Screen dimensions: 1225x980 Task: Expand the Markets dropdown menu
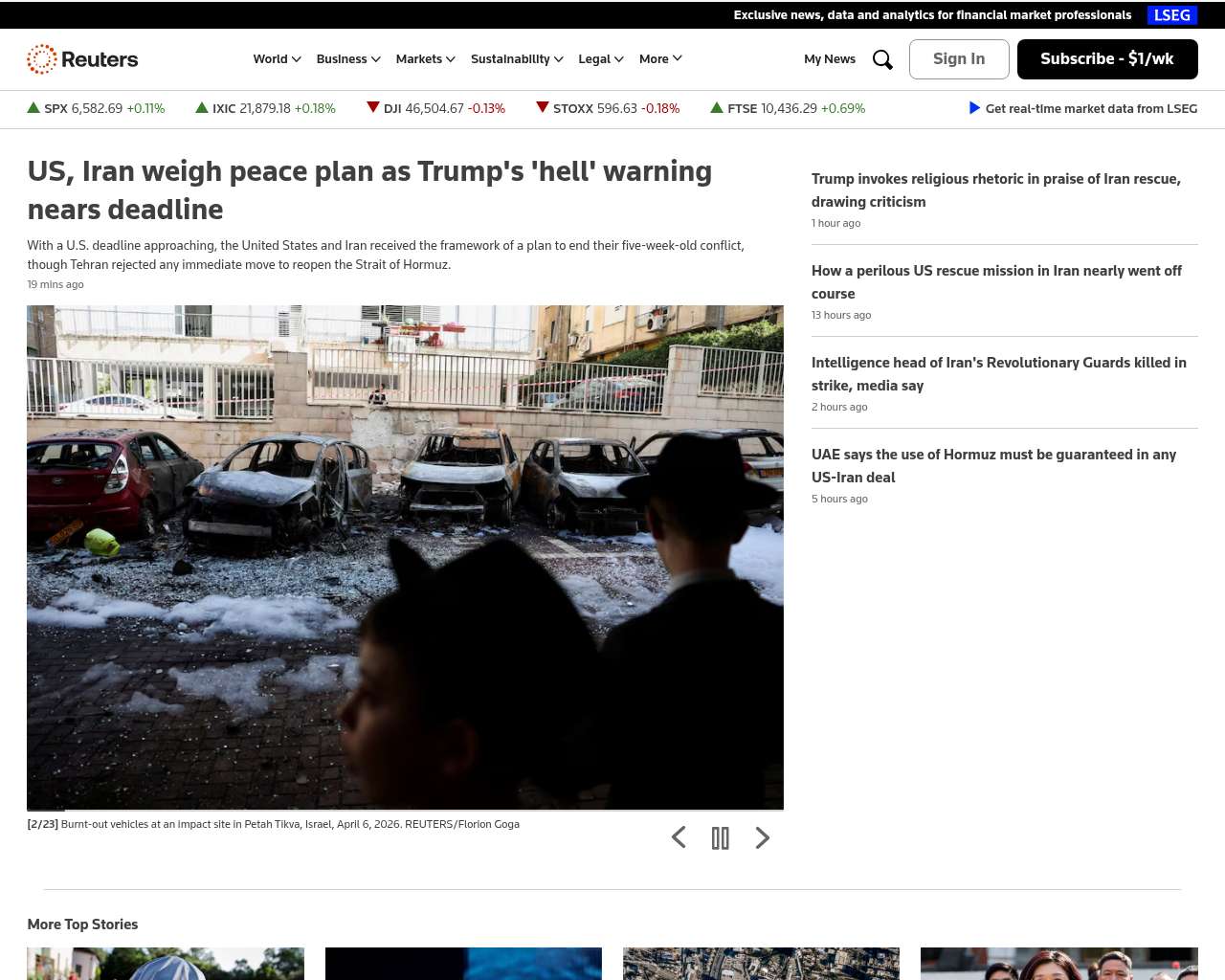425,59
